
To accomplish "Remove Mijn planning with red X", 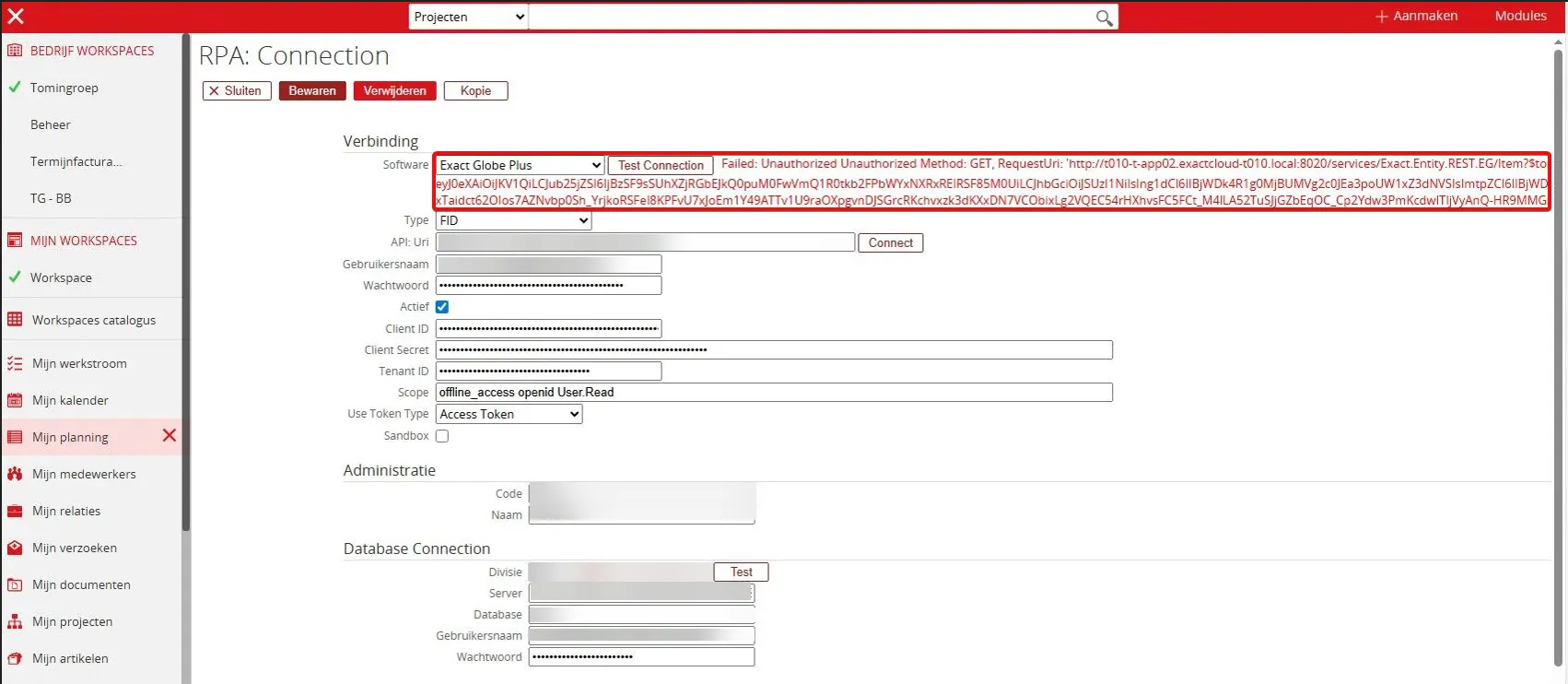I will point(170,435).
